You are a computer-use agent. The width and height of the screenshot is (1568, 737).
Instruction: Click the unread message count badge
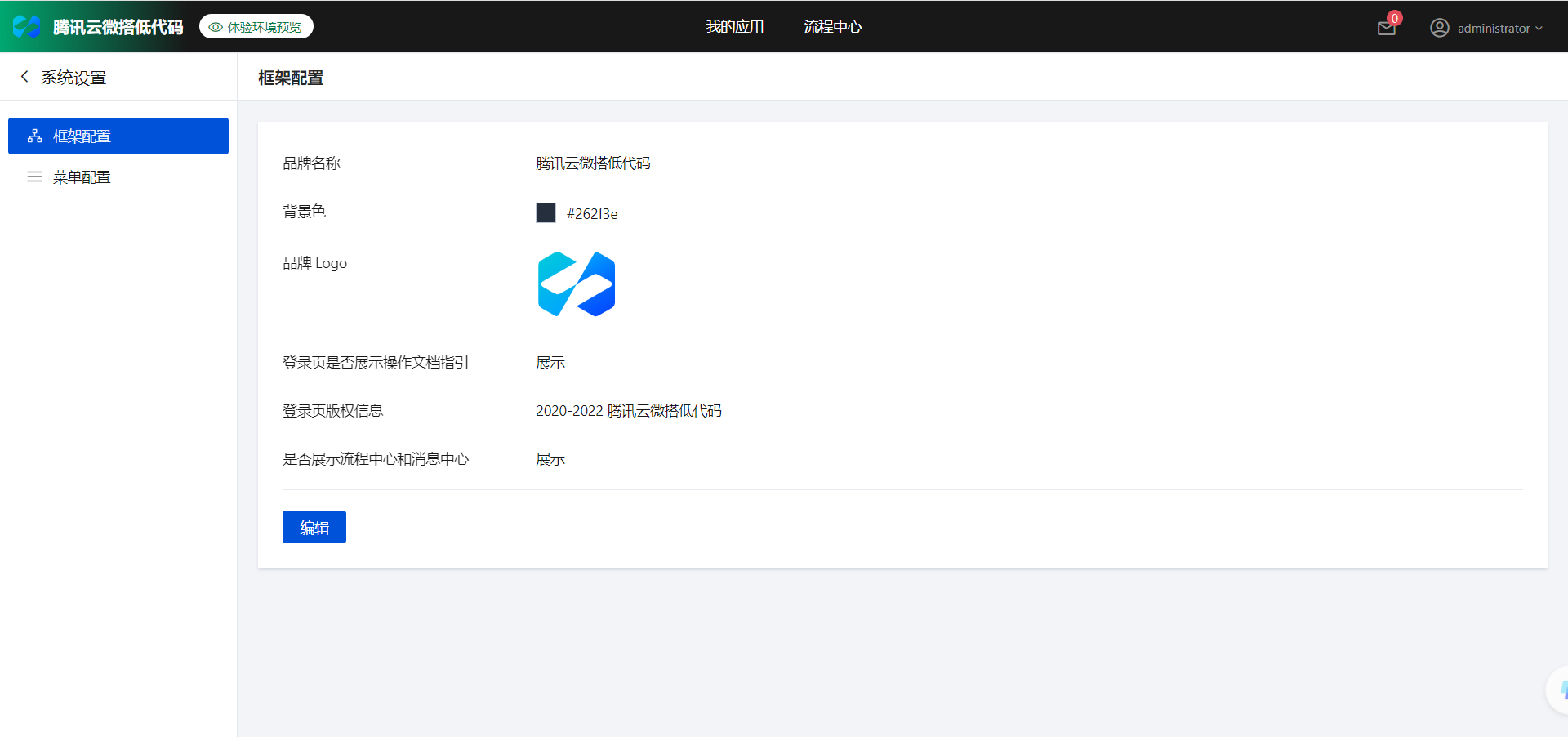[1395, 18]
